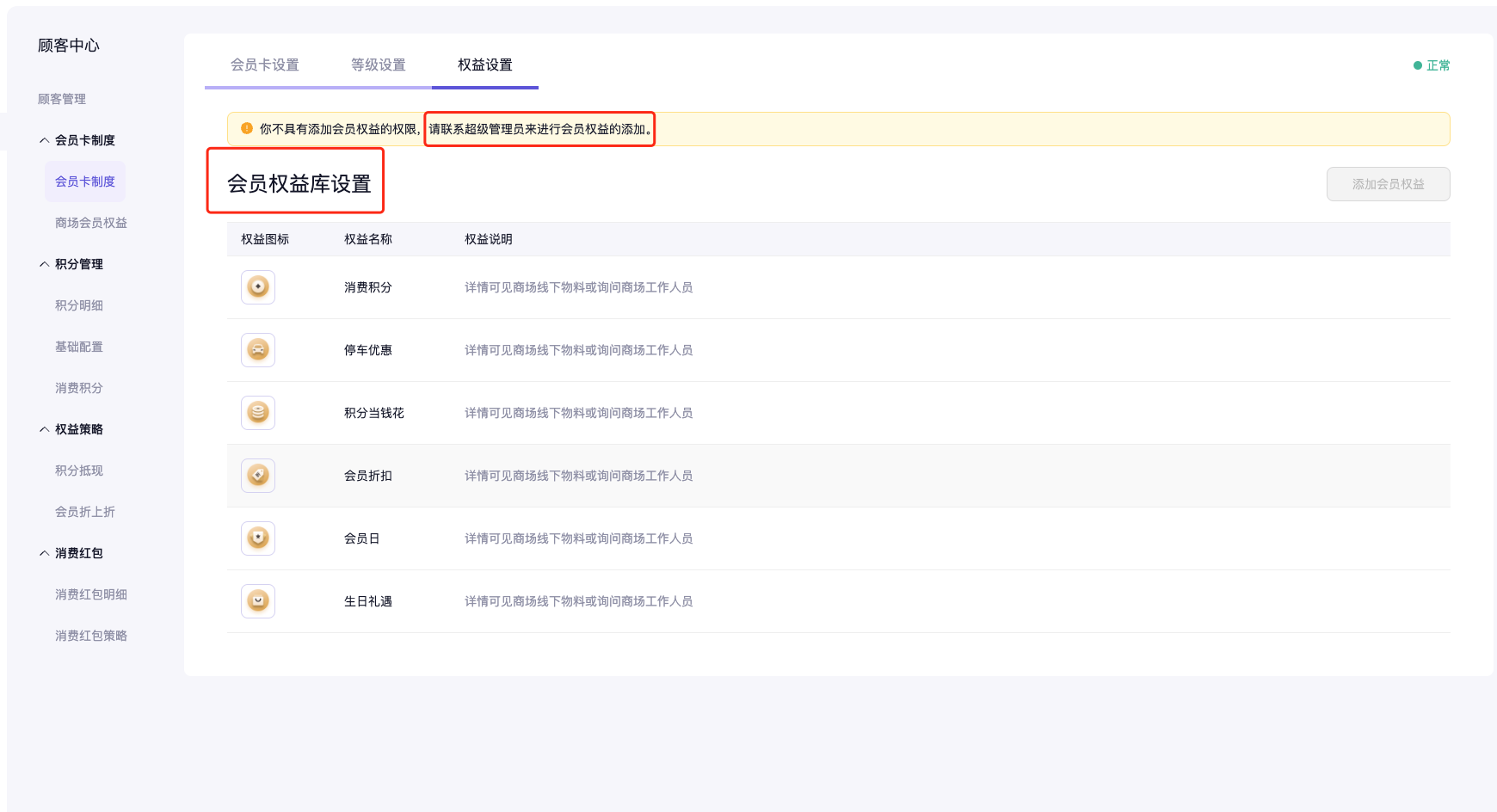Switch to the 会员卡设置 tab
The width and height of the screenshot is (1497, 812).
click(x=265, y=65)
